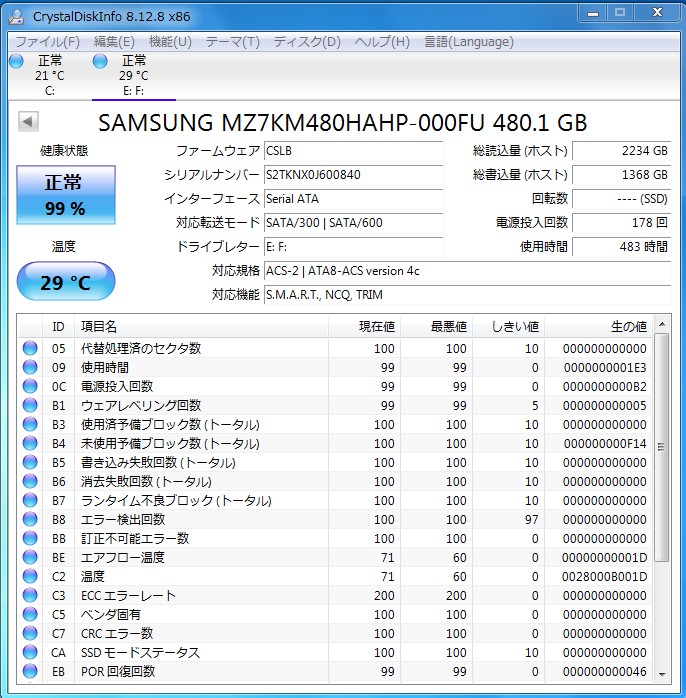Select the C: drive status orb

coord(16,62)
